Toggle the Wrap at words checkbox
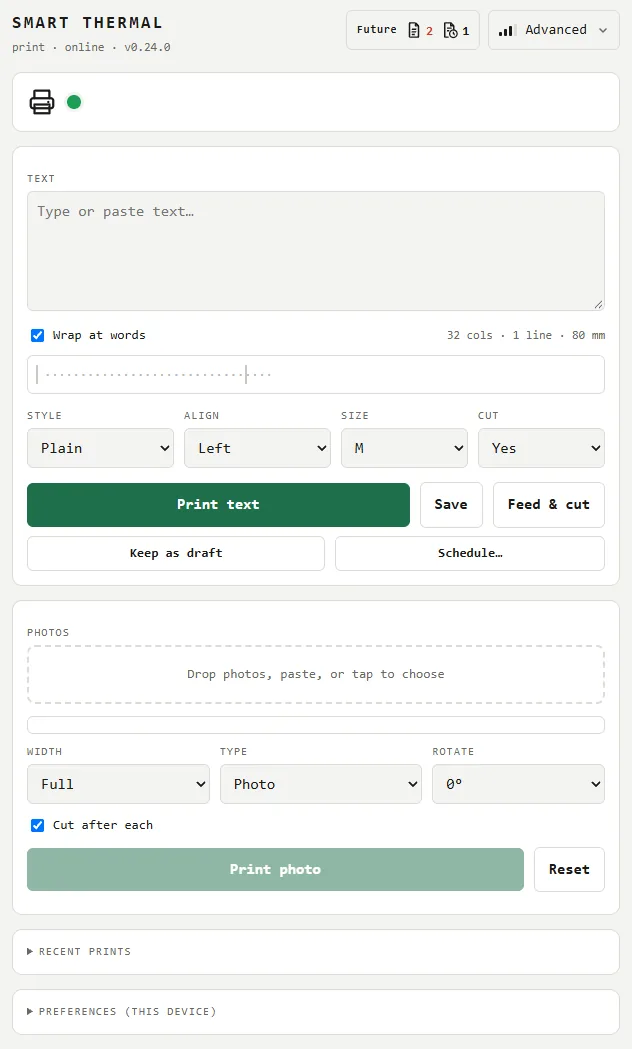This screenshot has height=1049, width=632. pyautogui.click(x=37, y=335)
